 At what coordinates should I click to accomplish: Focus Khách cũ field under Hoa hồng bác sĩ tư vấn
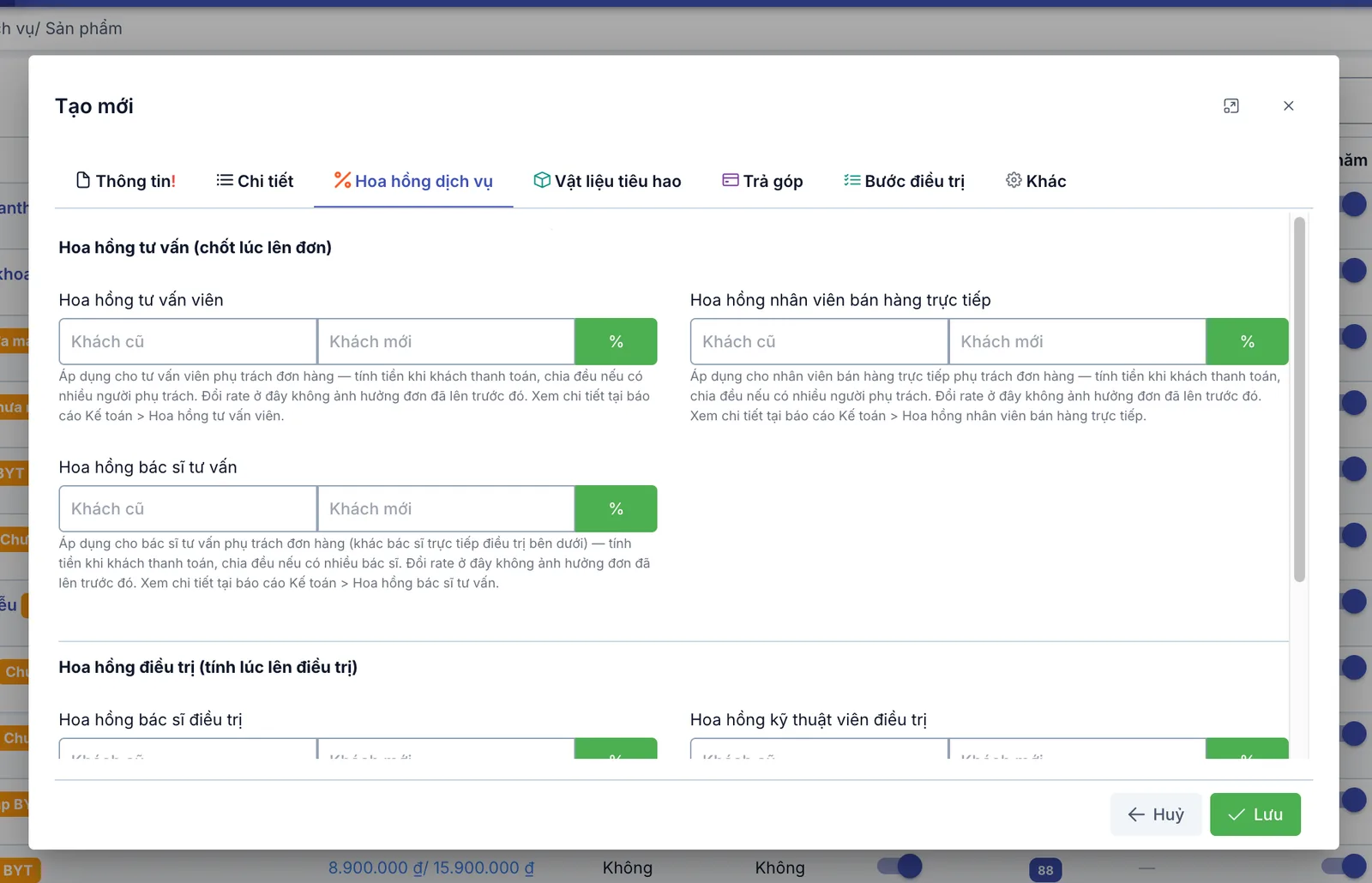(x=188, y=508)
